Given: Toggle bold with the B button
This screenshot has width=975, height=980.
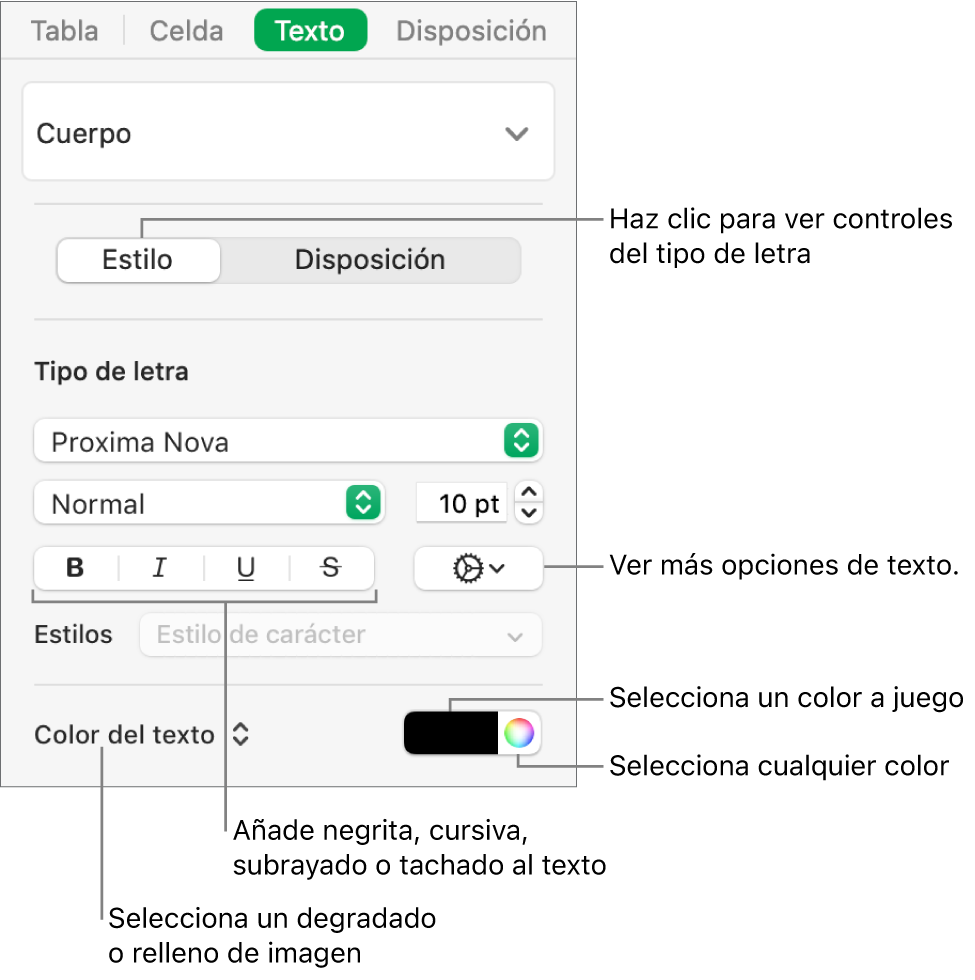Looking at the screenshot, I should [76, 568].
